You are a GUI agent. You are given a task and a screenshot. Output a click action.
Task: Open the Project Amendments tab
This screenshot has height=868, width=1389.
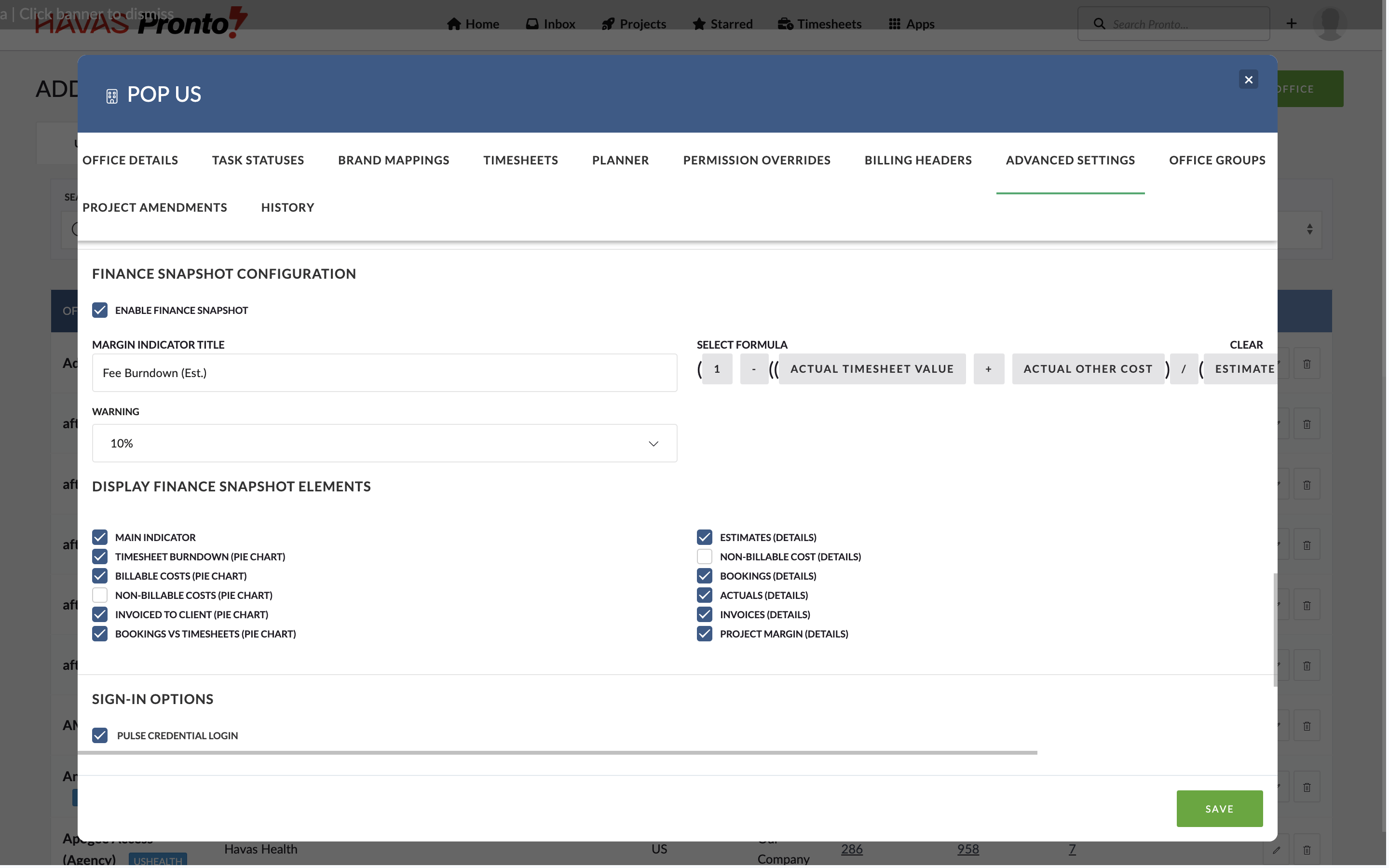pos(155,207)
